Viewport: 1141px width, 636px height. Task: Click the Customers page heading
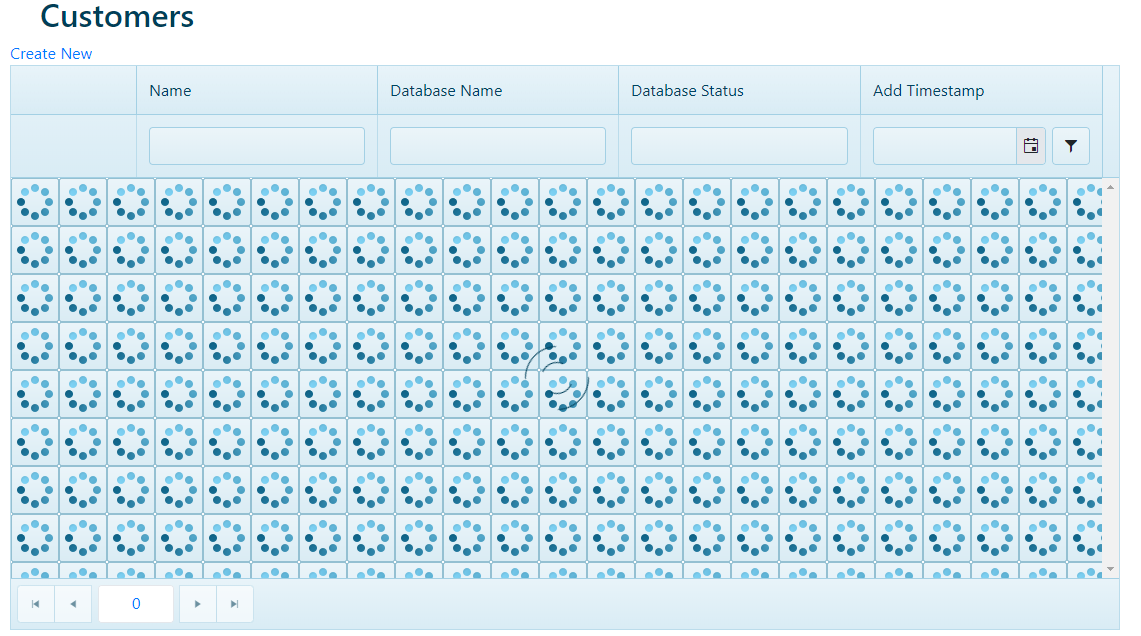pos(117,16)
